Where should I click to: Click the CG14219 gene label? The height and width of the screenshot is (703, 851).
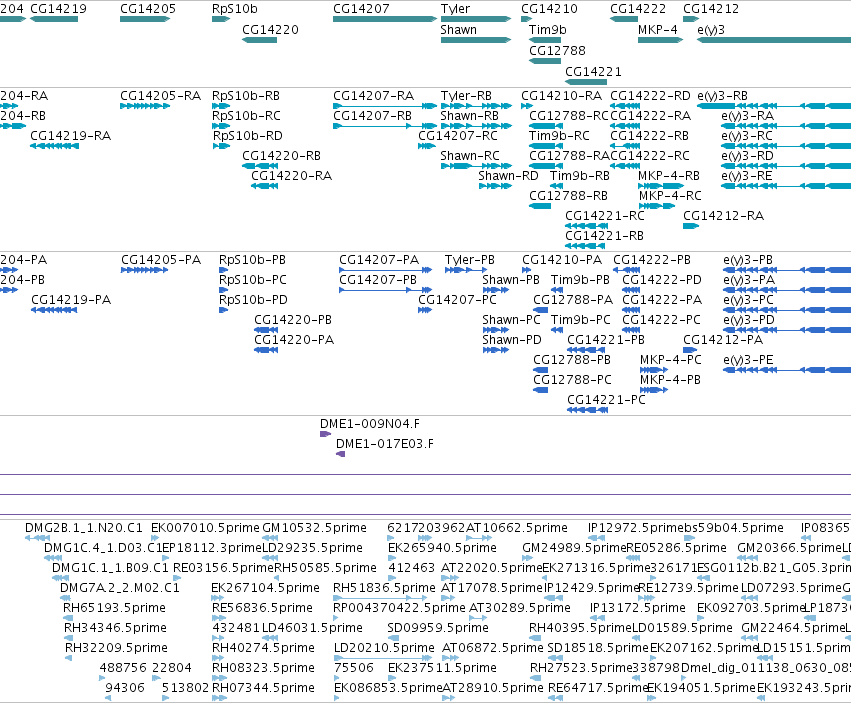click(x=58, y=9)
